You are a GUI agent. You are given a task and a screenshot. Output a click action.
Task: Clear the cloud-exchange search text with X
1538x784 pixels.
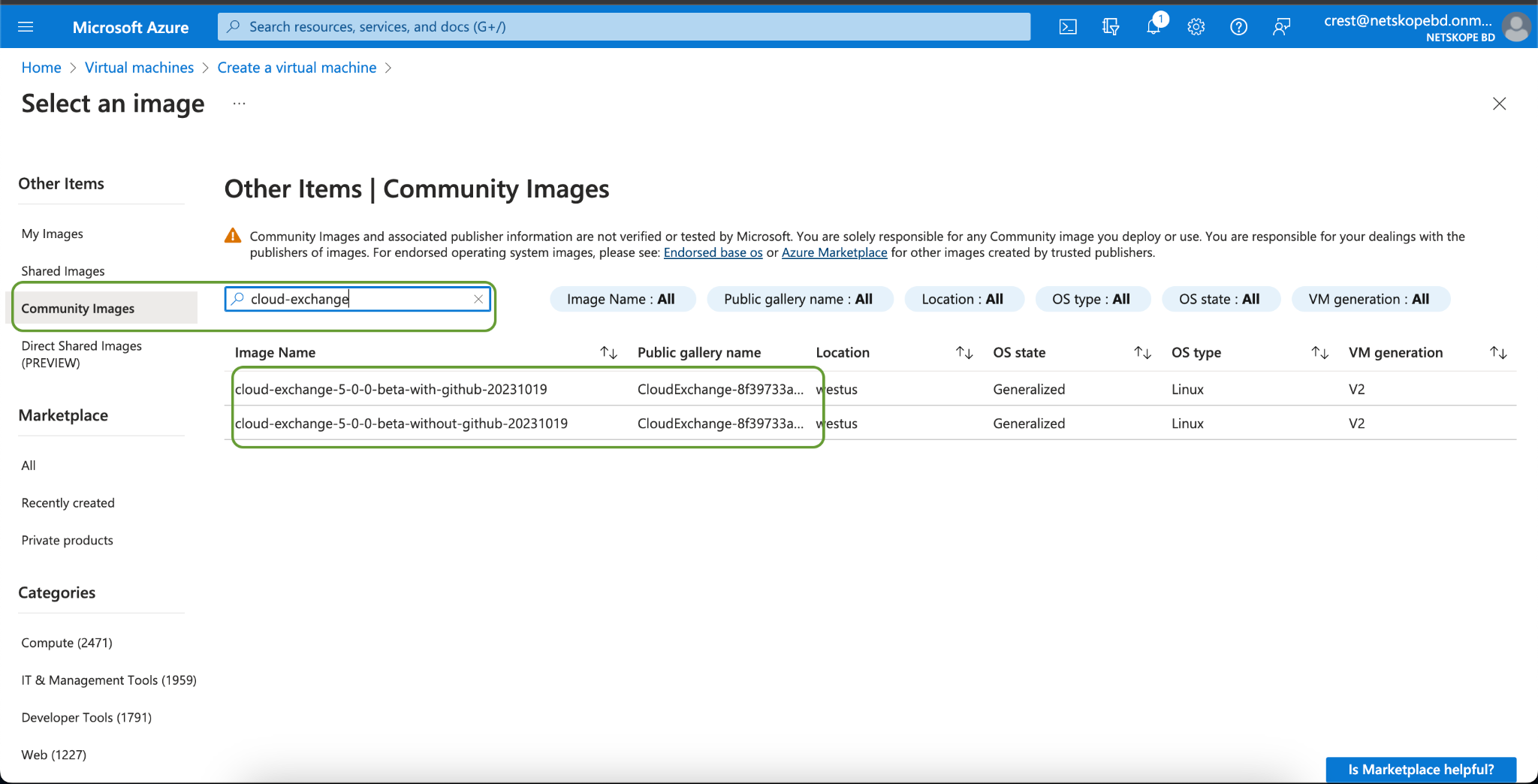[478, 299]
